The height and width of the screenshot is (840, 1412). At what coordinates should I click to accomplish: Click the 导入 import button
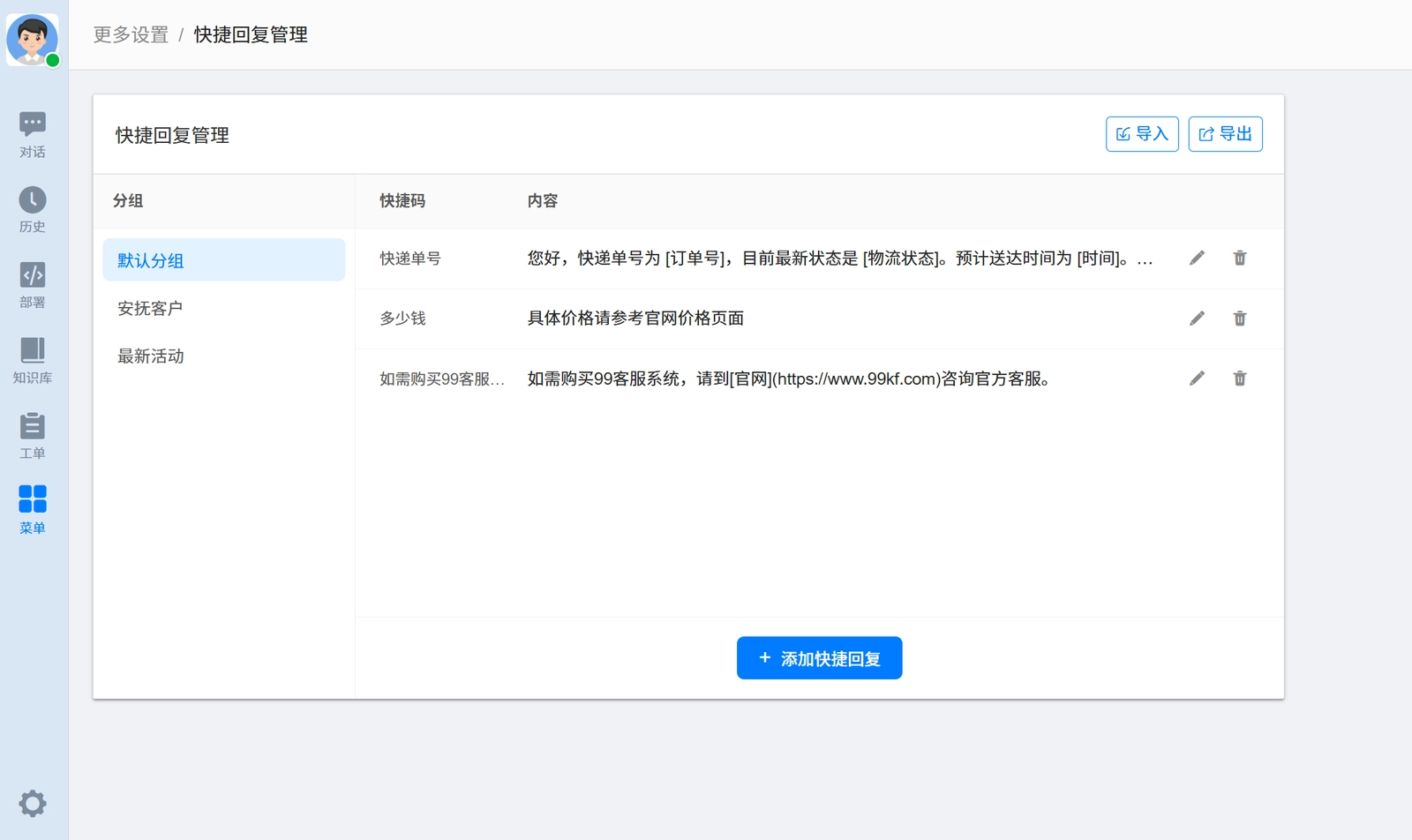click(1142, 134)
